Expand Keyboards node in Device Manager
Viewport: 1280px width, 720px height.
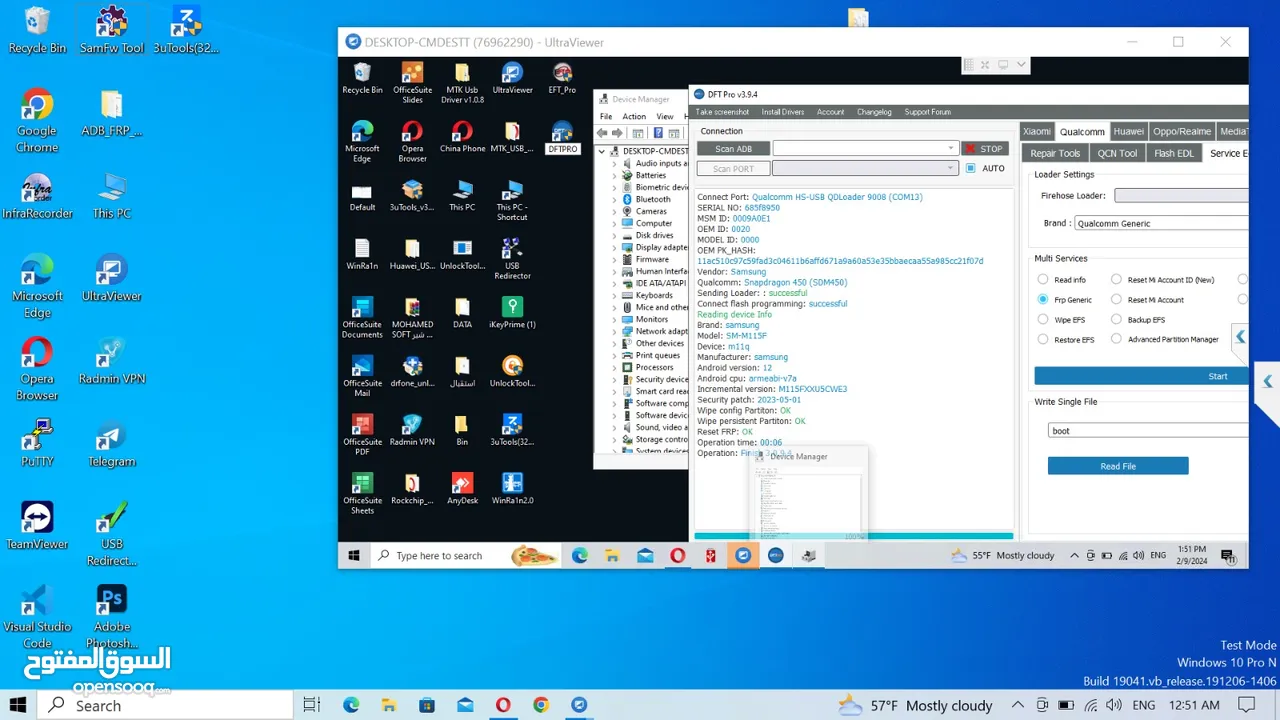click(613, 295)
